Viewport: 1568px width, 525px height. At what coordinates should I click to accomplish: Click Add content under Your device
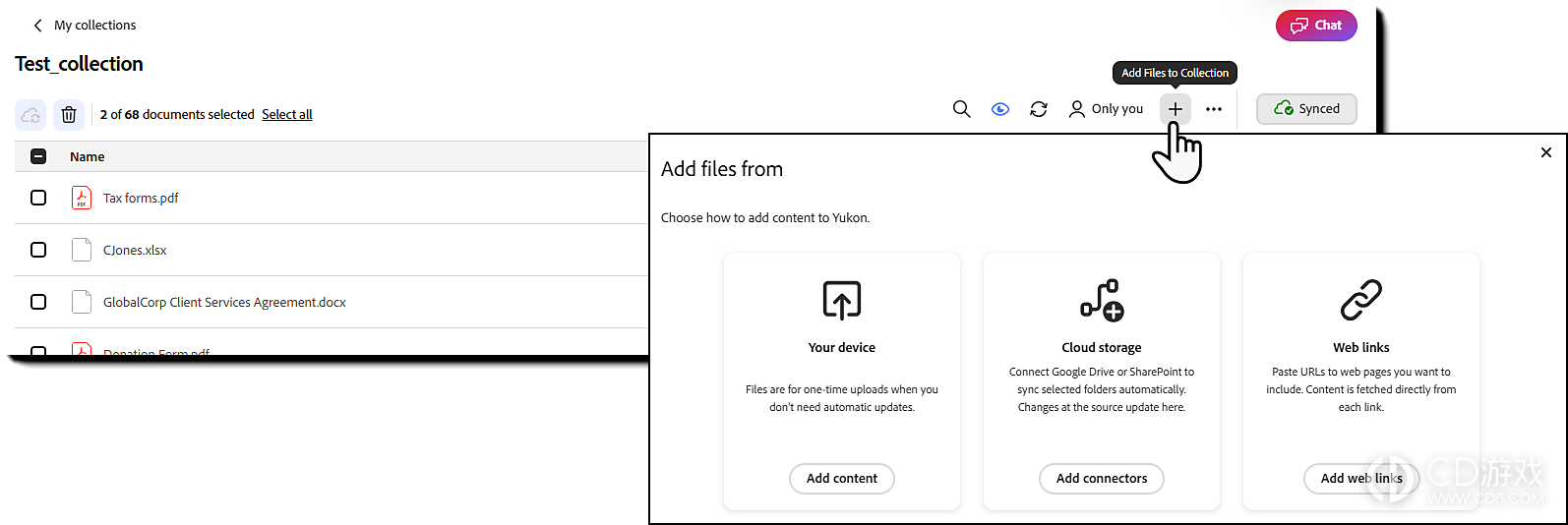[x=842, y=479]
